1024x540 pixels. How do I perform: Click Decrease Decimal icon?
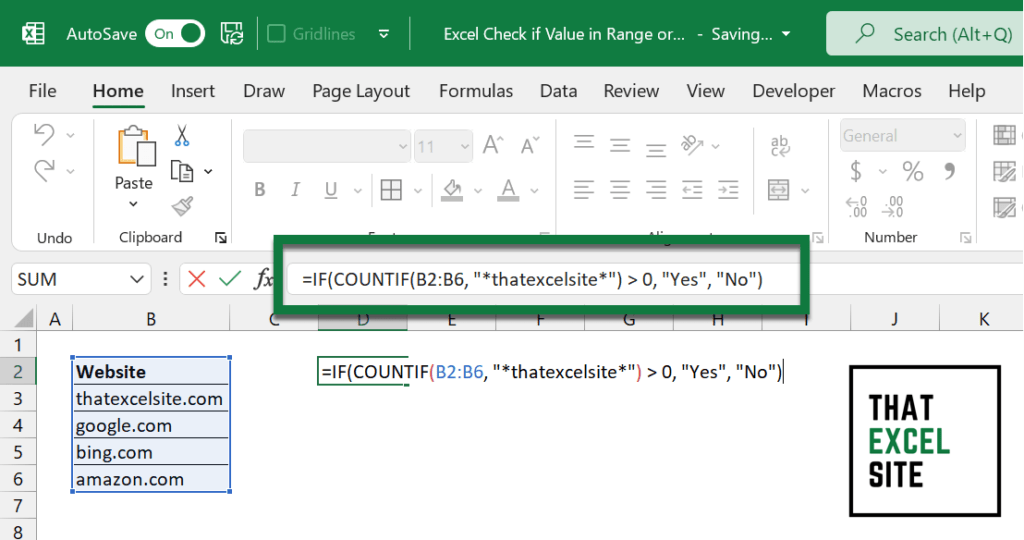892,207
